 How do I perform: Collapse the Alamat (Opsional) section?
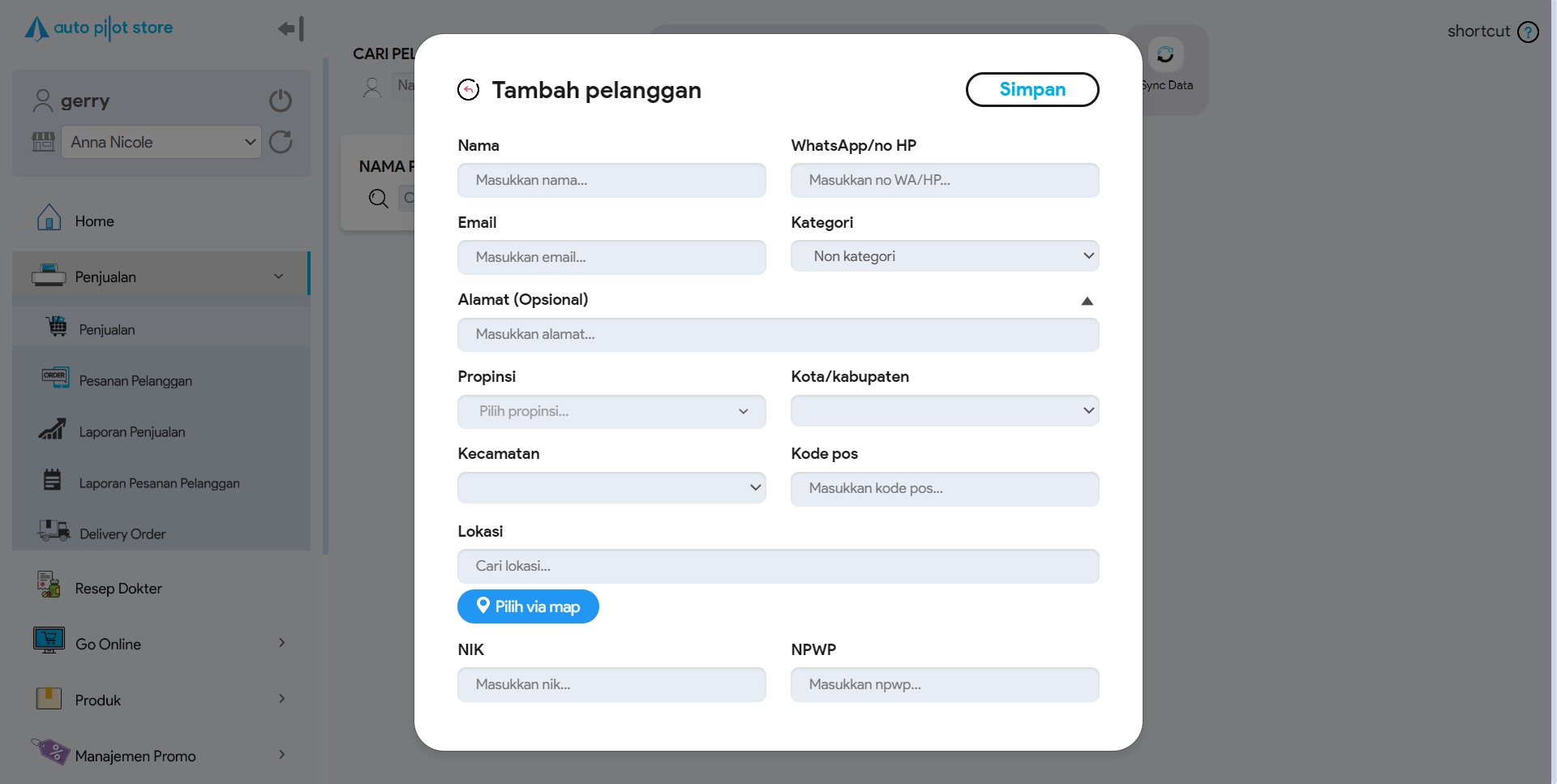tap(1087, 301)
